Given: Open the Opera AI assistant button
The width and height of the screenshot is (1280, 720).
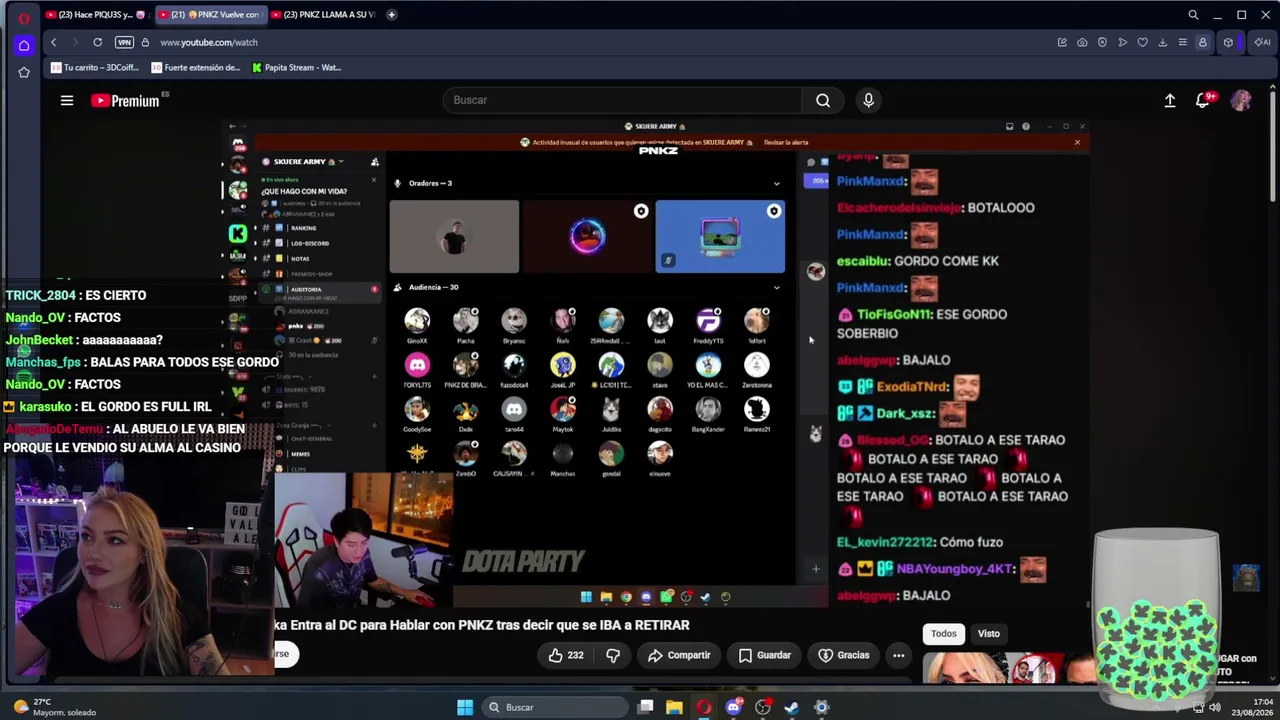Looking at the screenshot, I should pos(1262,42).
